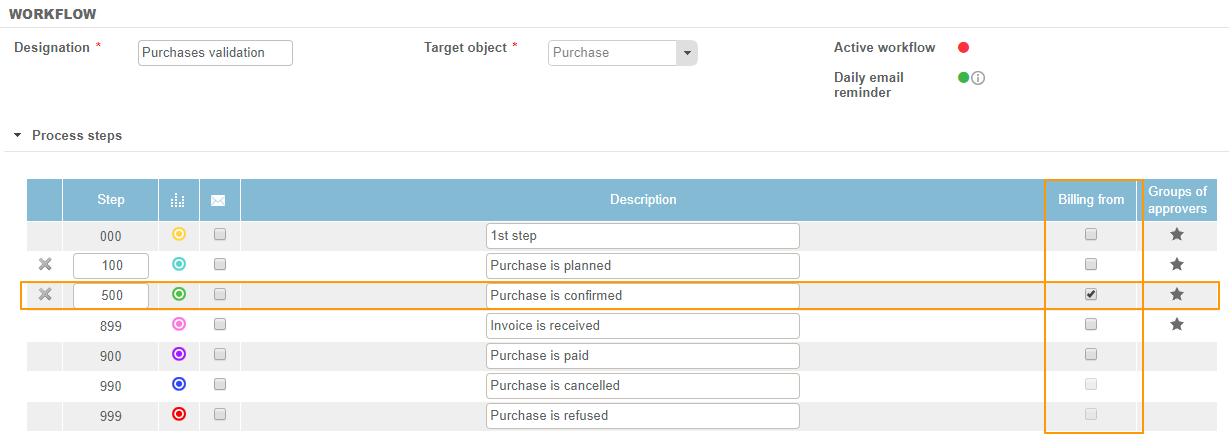Delete the step 100 row

45,265
